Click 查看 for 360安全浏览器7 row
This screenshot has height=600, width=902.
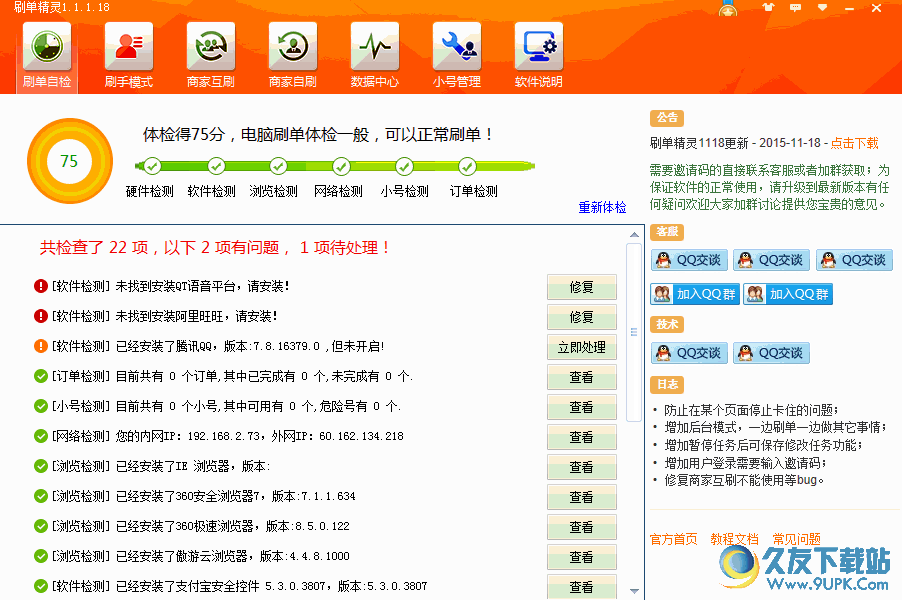coord(582,496)
